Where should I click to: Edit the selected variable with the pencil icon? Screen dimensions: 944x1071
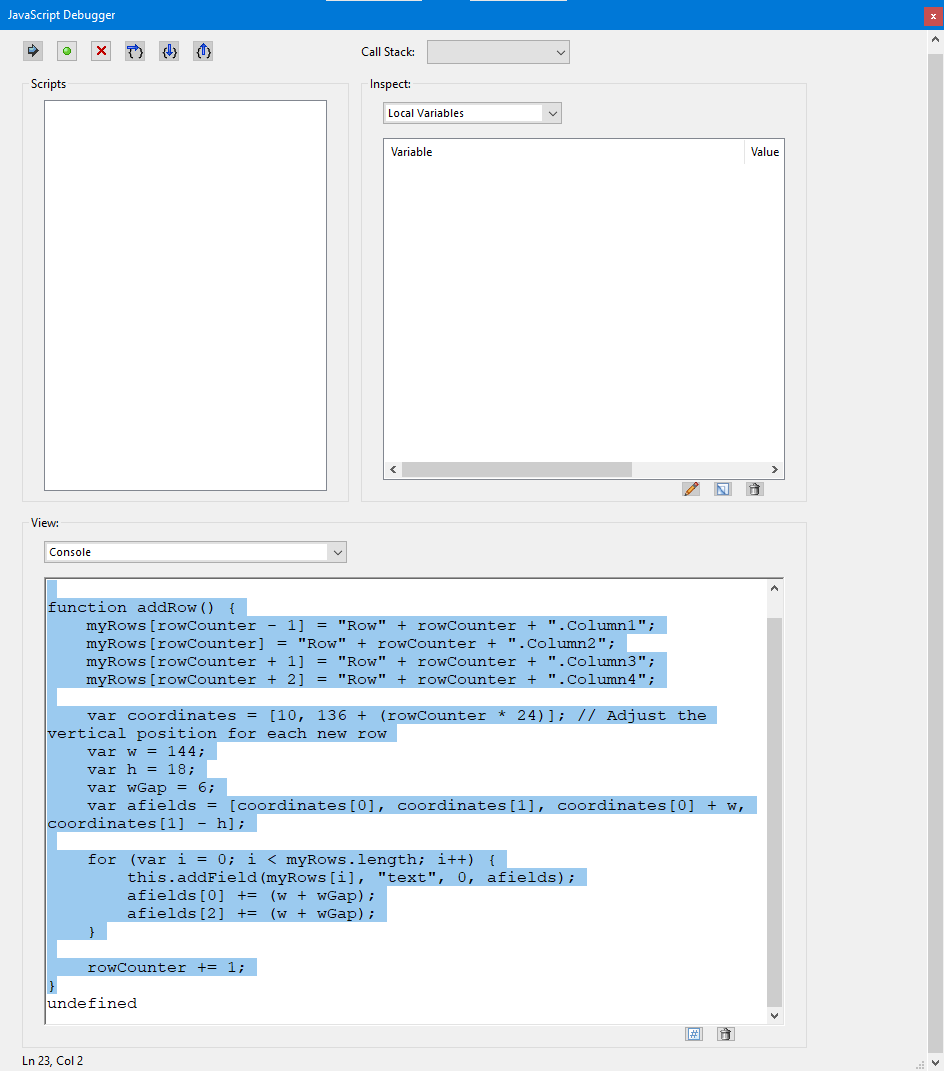click(x=691, y=488)
